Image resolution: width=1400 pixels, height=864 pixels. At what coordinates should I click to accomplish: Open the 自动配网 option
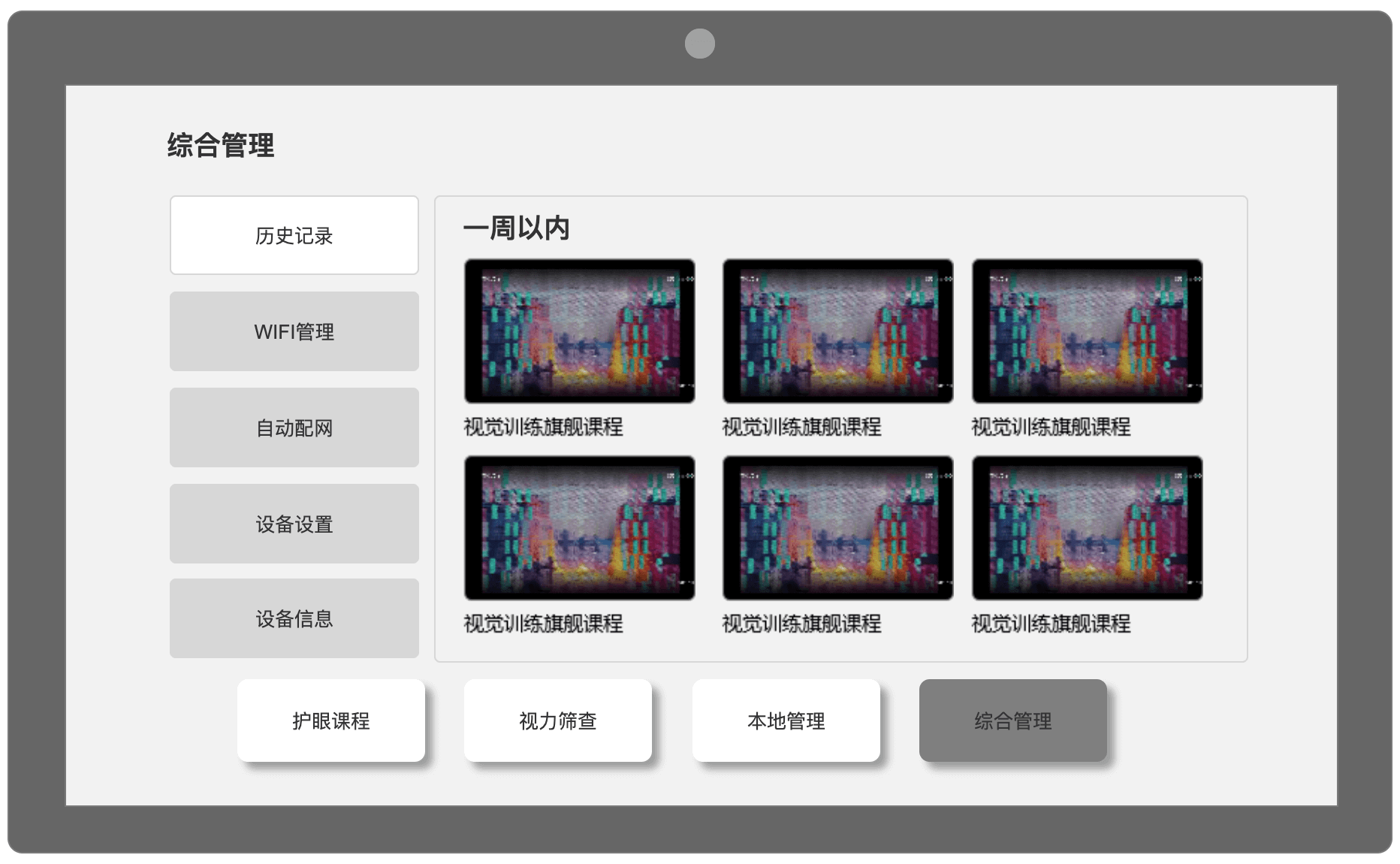coord(294,427)
